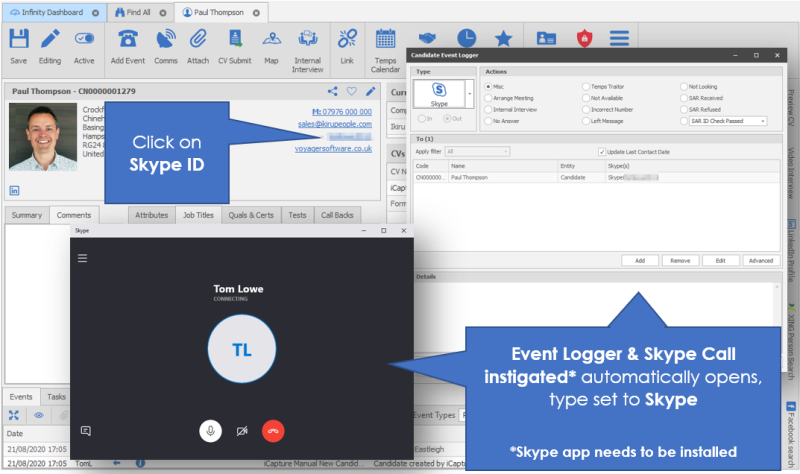Click the Attach paperclip icon
Screen dimensions: 800x474
point(198,40)
